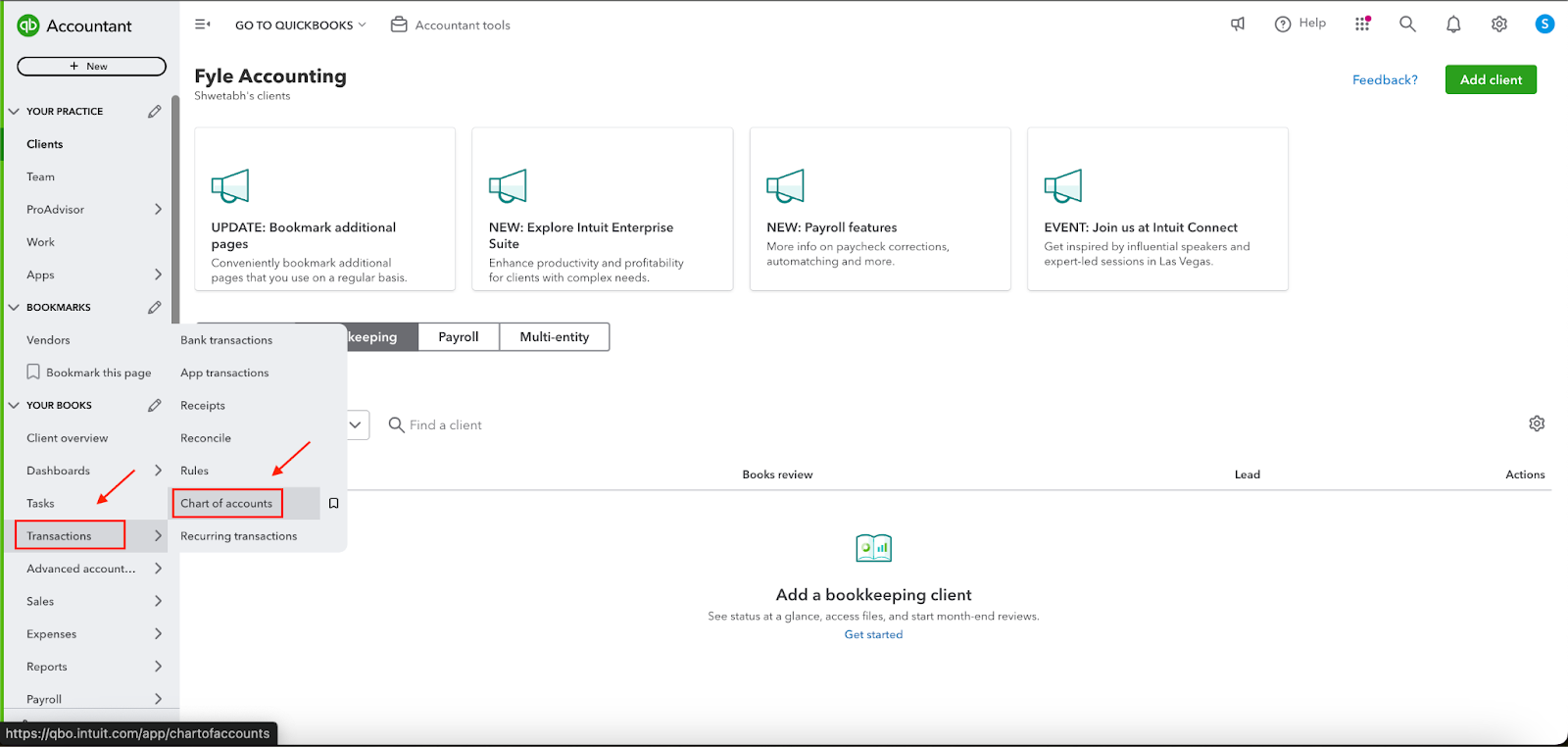This screenshot has height=747, width=1568.
Task: Edit Bookmarks section pencil icon
Action: tap(154, 308)
